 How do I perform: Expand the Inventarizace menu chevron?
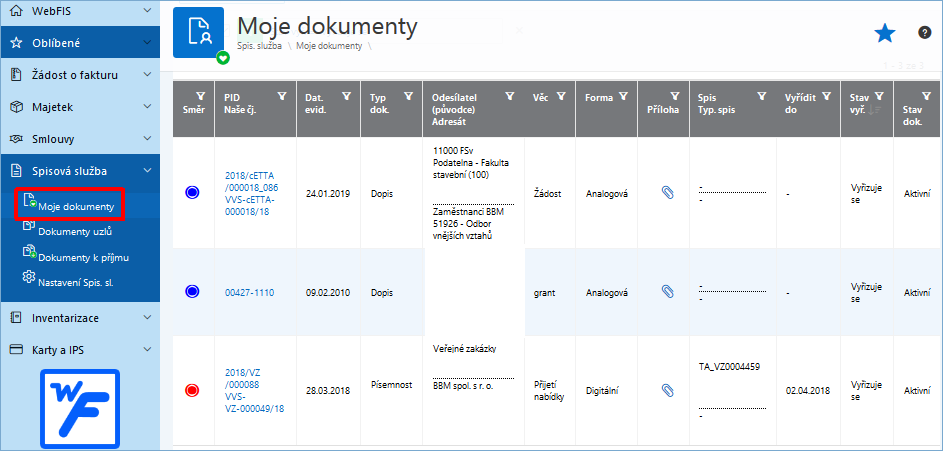pos(147,318)
